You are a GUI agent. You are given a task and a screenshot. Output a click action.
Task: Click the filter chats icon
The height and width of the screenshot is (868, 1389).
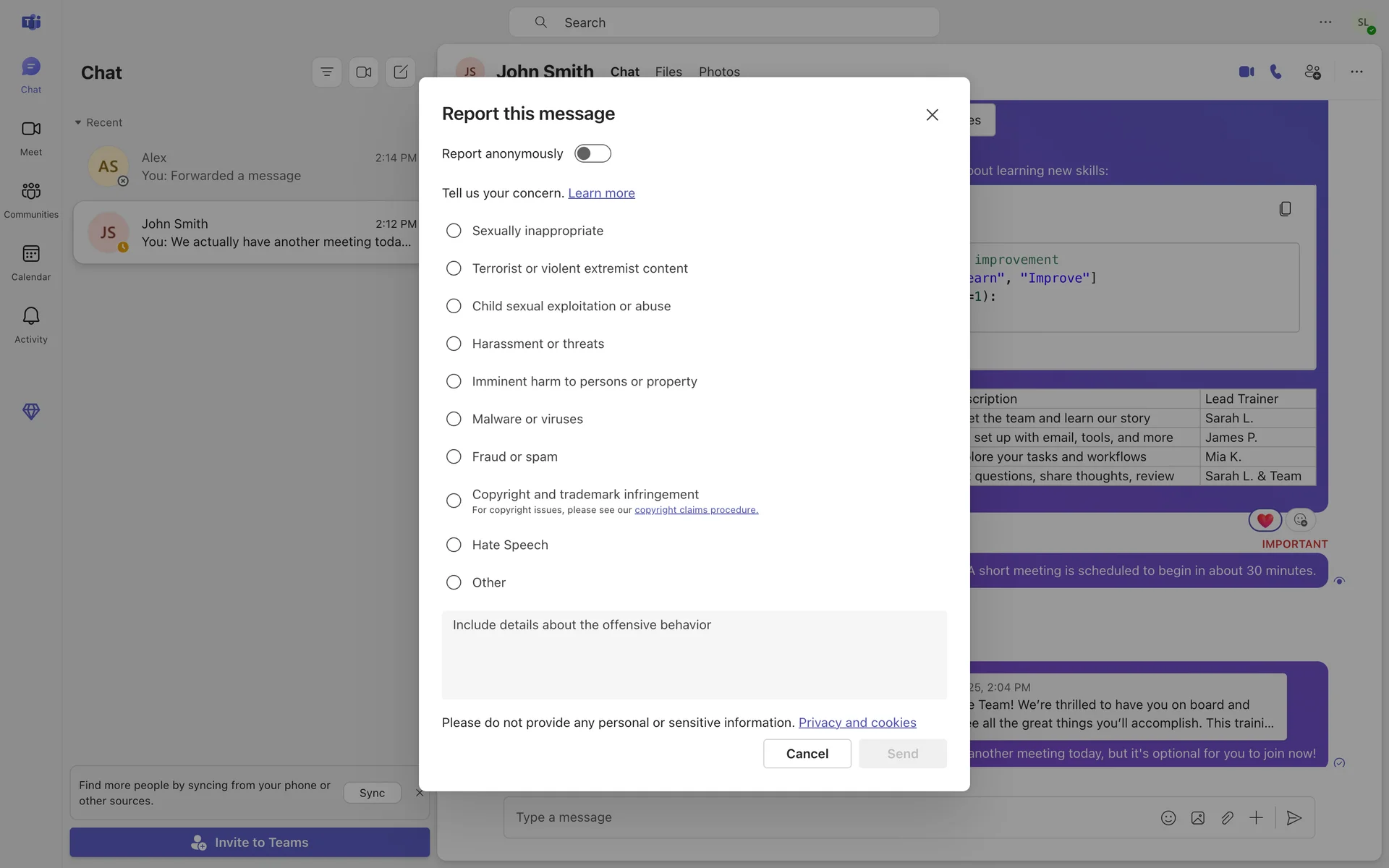pos(326,72)
